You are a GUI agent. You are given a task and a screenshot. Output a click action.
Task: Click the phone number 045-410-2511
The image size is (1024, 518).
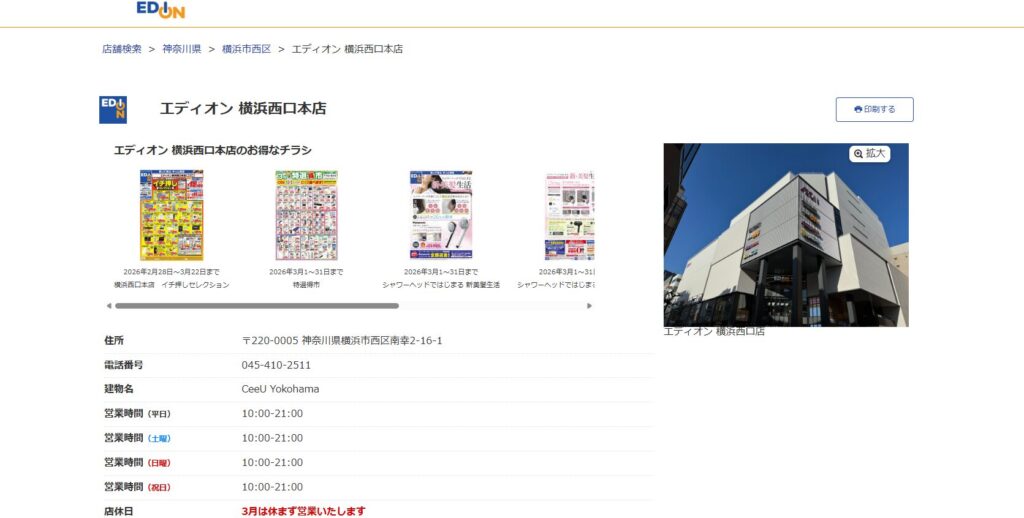pos(276,365)
